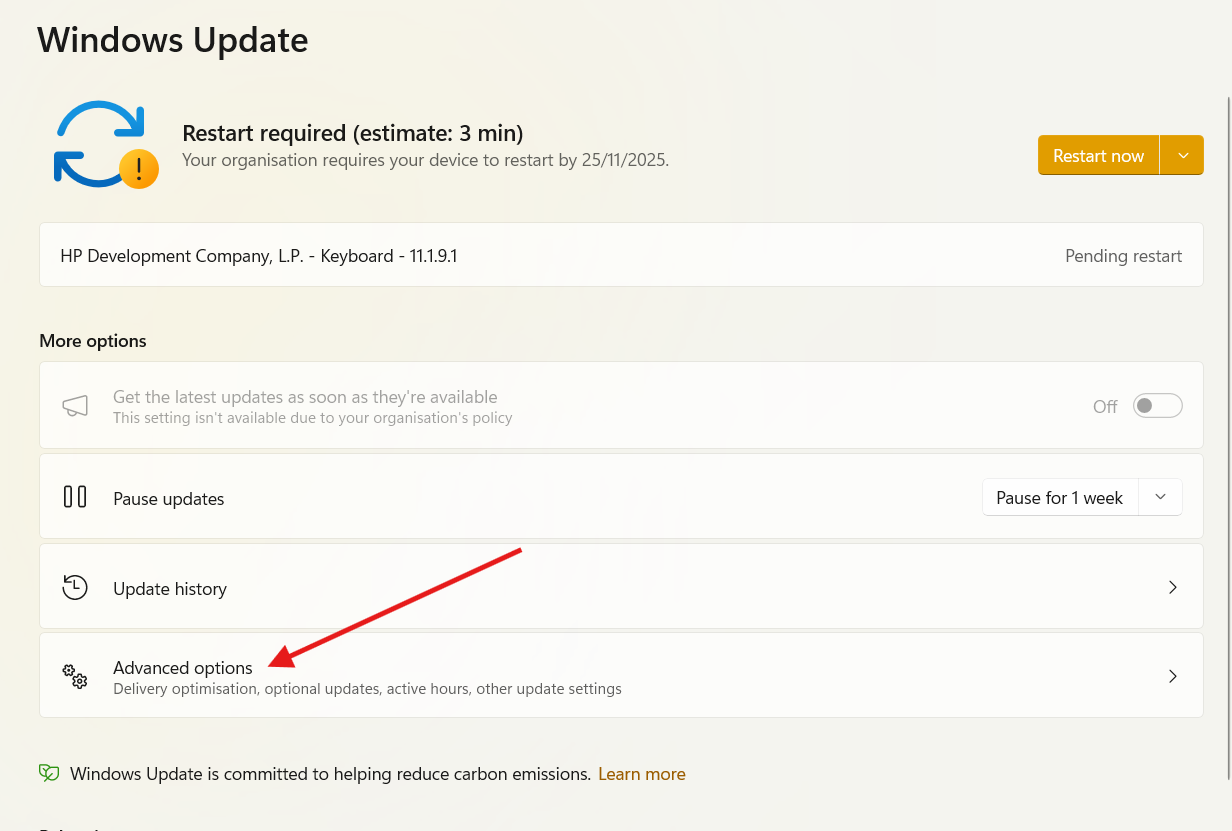Select the HP Keyboard 11.1.9.1 update entry
The image size is (1232, 831).
pyautogui.click(x=259, y=256)
